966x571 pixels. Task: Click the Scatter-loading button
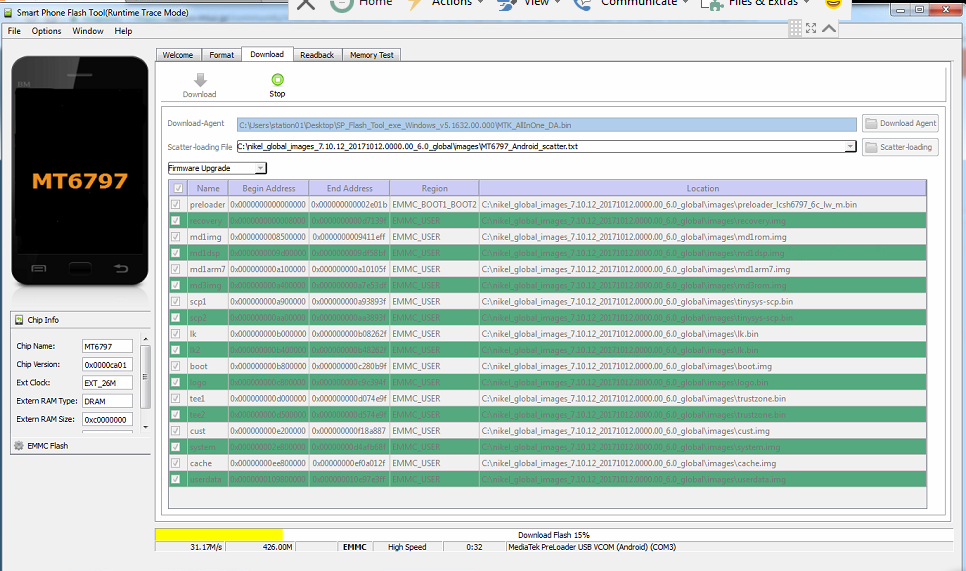900,147
